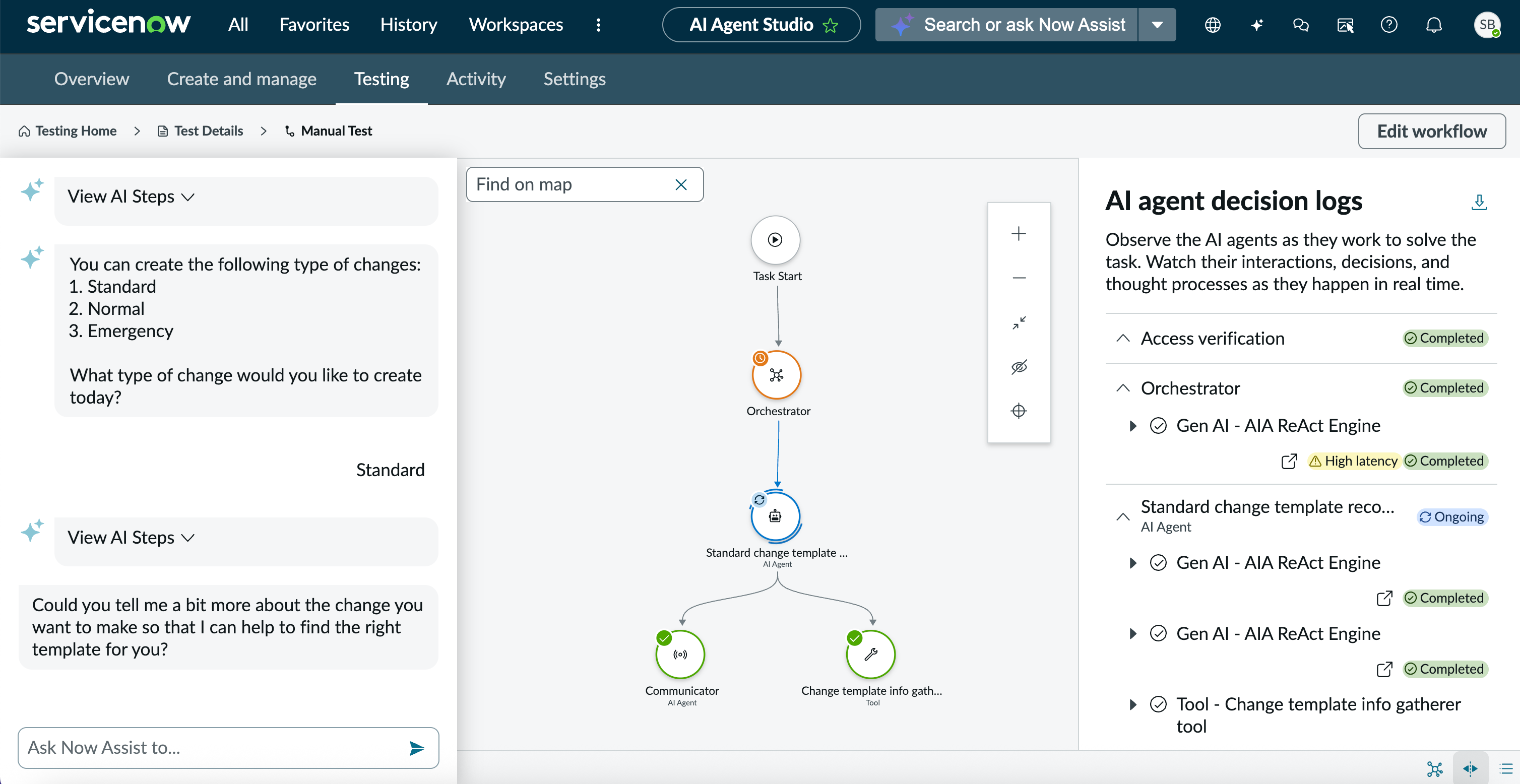Image resolution: width=1520 pixels, height=784 pixels.
Task: Click the map view network icon at bottom
Action: point(1434,769)
